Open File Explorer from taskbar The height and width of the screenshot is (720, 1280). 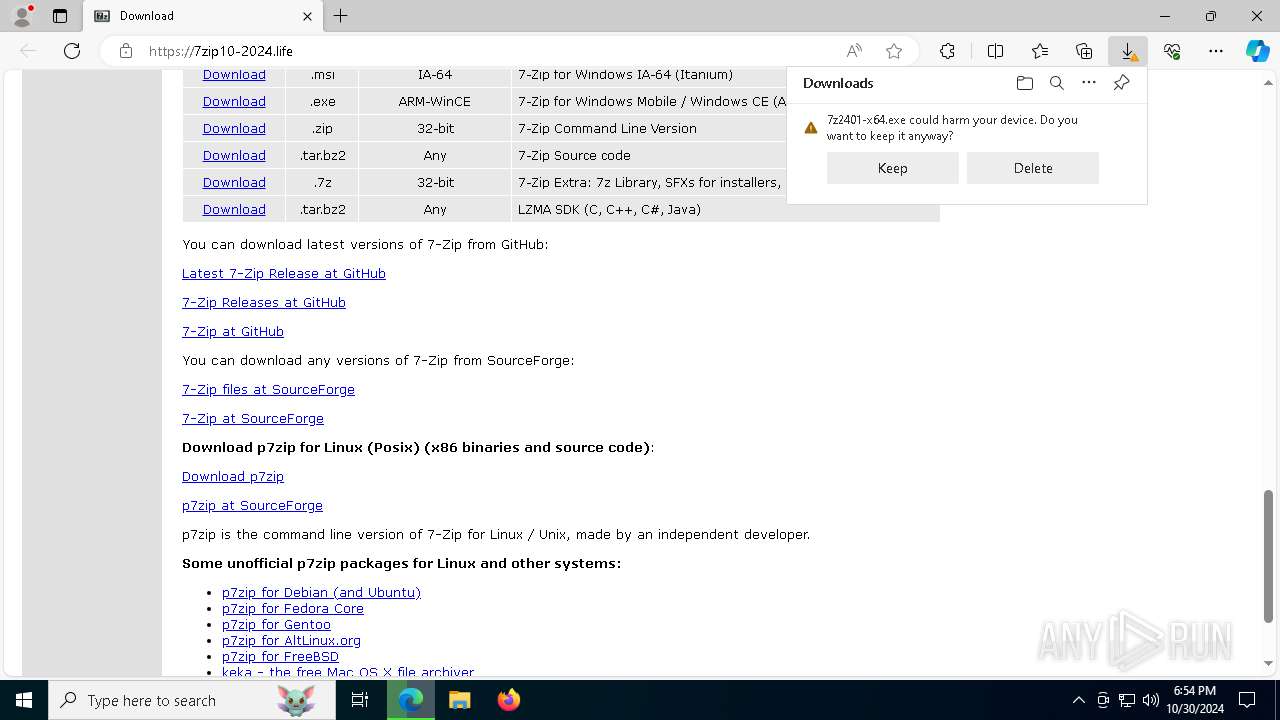[459, 700]
